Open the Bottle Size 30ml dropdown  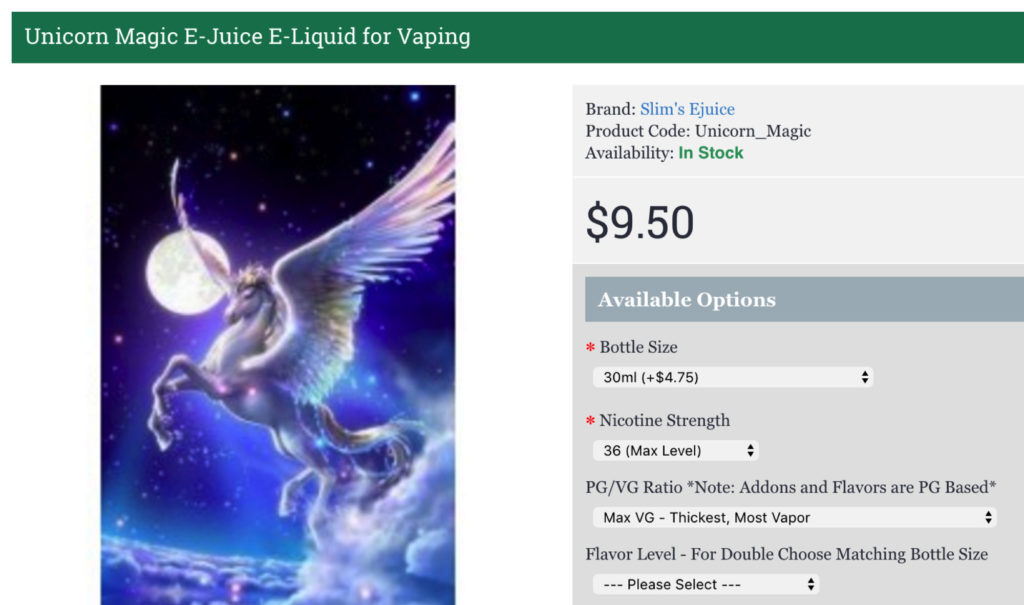[x=733, y=377]
